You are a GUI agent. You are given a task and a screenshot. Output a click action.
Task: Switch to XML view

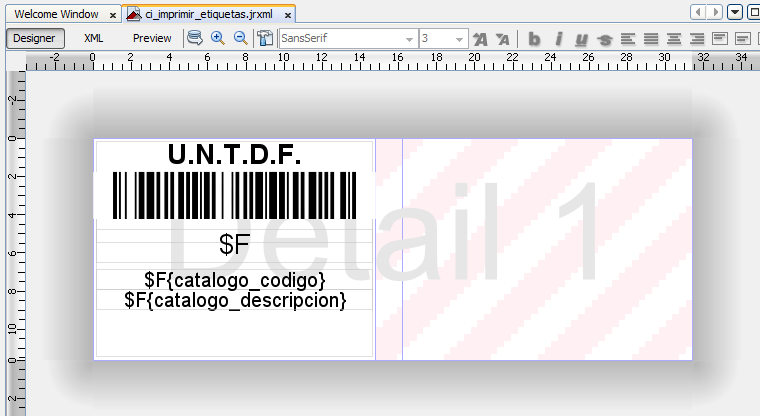[x=94, y=38]
